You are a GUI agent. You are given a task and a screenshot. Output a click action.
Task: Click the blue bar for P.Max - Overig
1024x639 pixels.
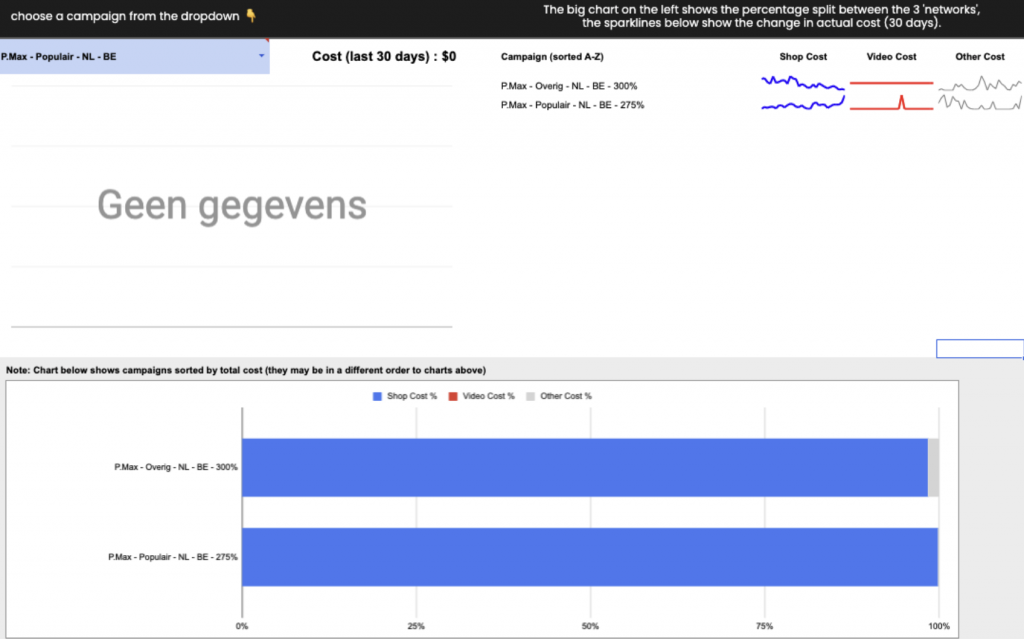584,467
